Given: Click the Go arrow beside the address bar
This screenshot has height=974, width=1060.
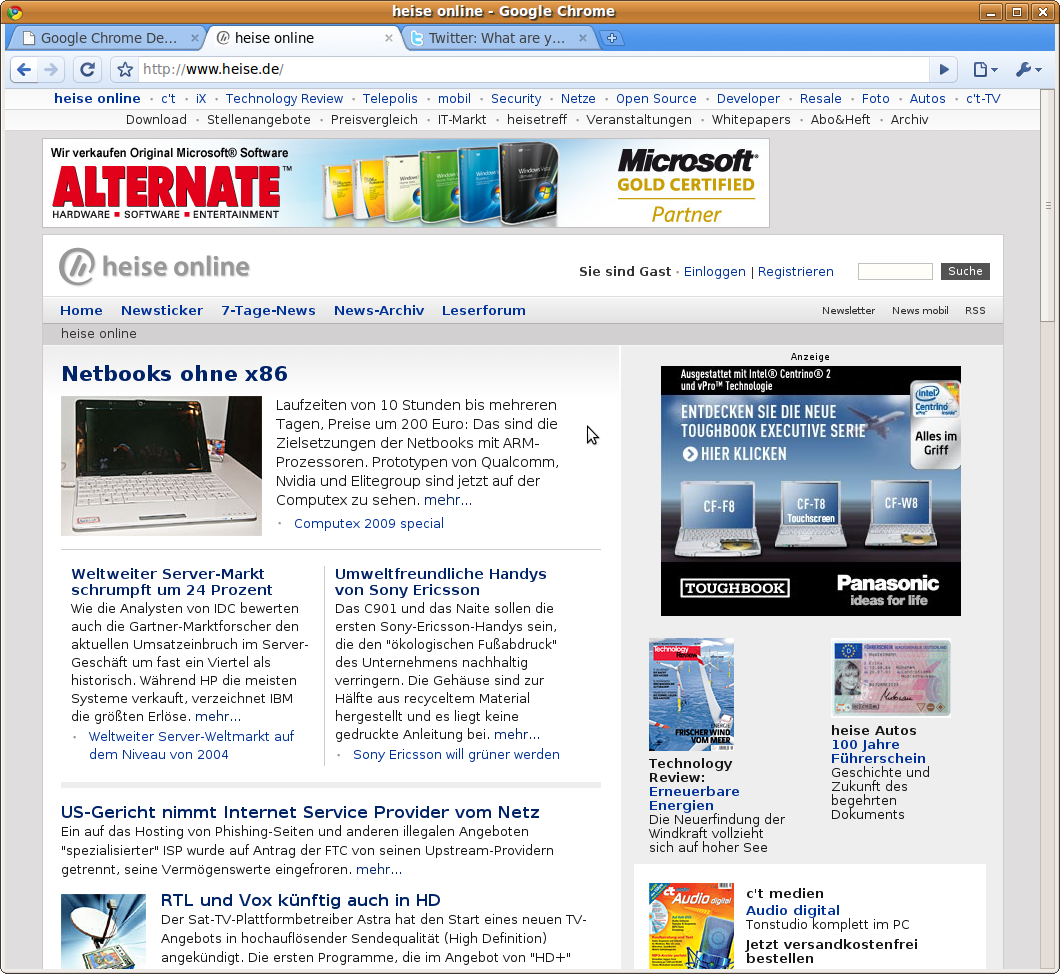Looking at the screenshot, I should 944,69.
